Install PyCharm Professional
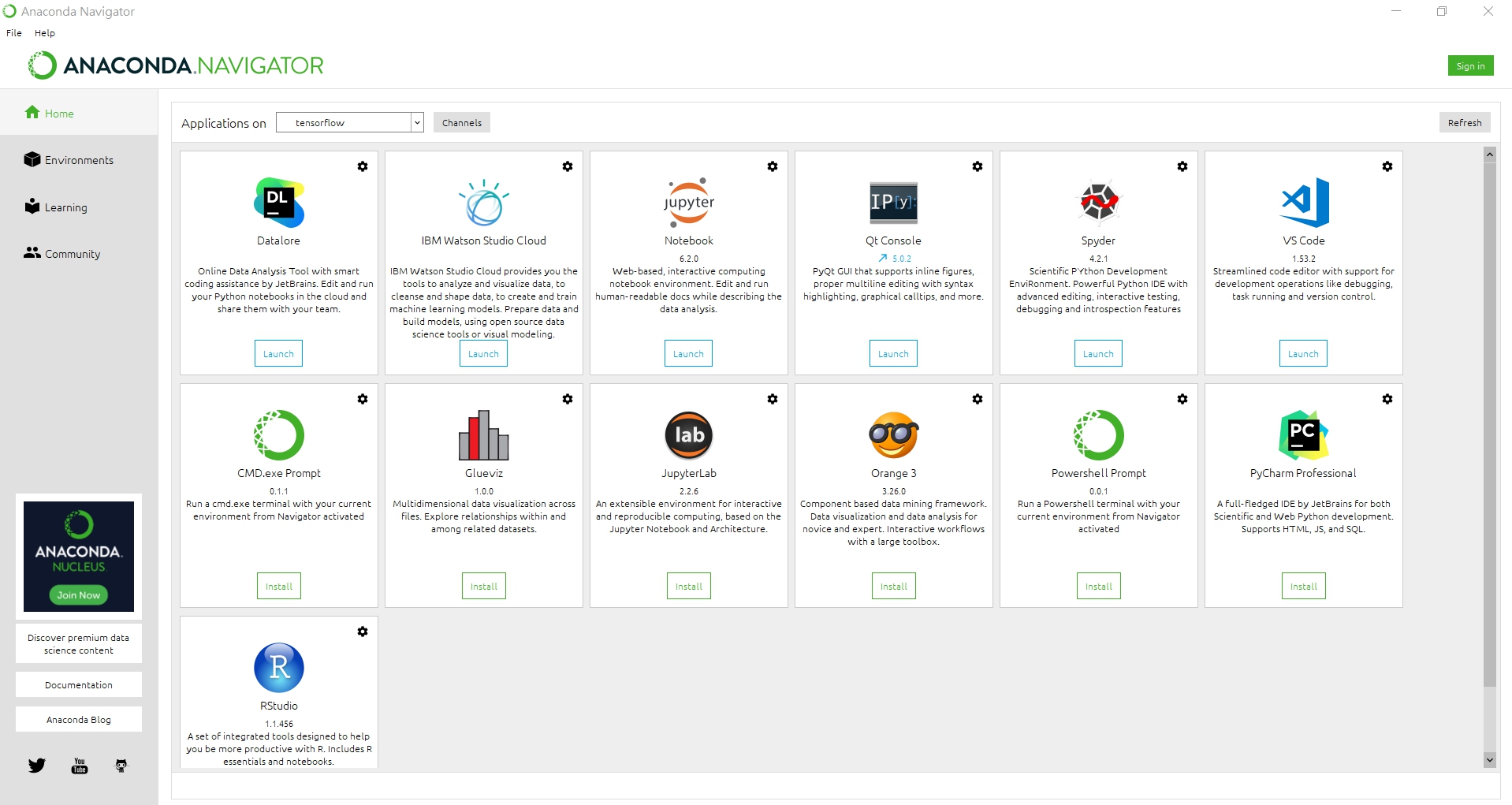Image resolution: width=1512 pixels, height=805 pixels. 1304,586
